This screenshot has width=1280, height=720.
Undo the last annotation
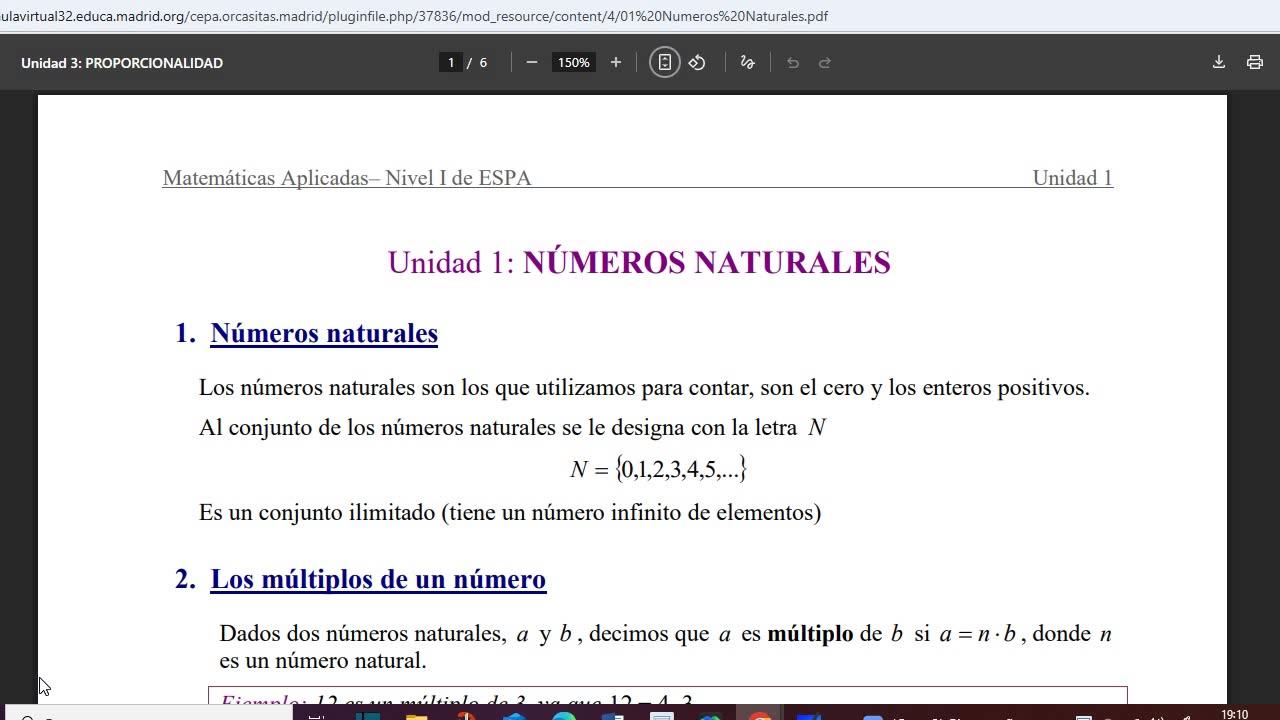click(793, 62)
